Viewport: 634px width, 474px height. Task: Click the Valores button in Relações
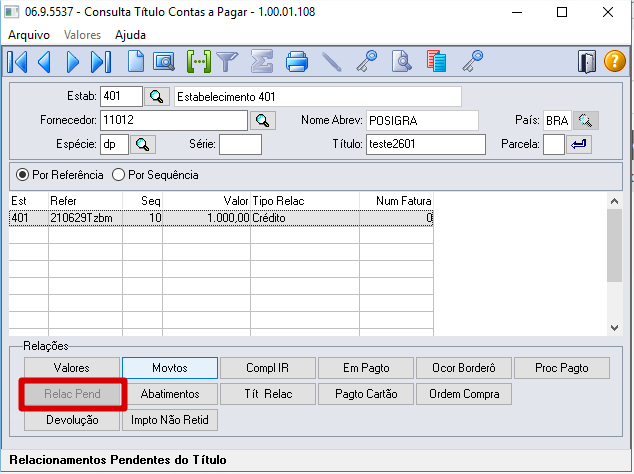click(72, 368)
